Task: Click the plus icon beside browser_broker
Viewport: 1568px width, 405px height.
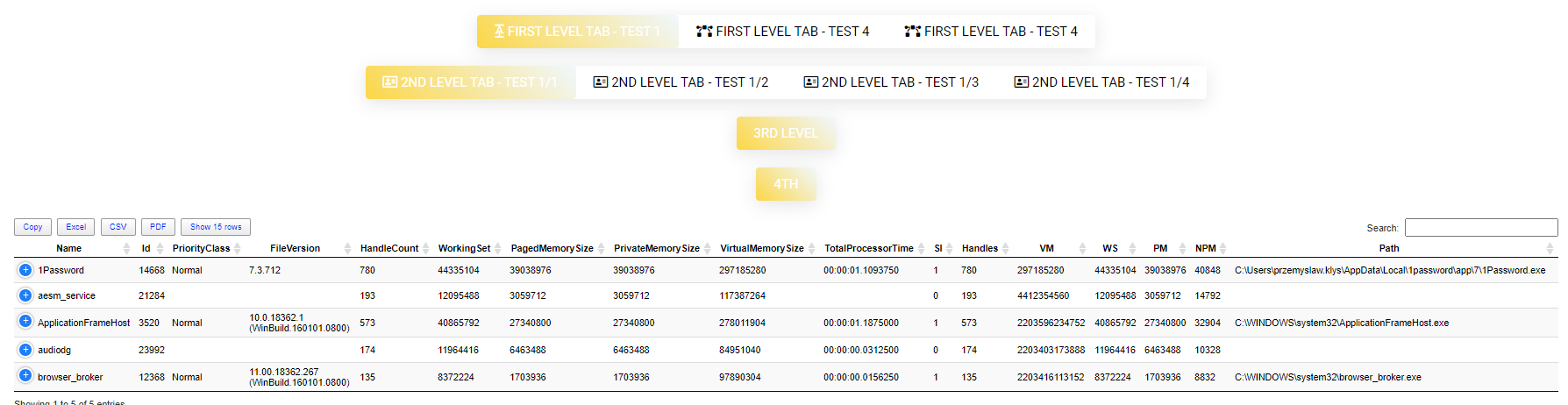Action: 25,375
